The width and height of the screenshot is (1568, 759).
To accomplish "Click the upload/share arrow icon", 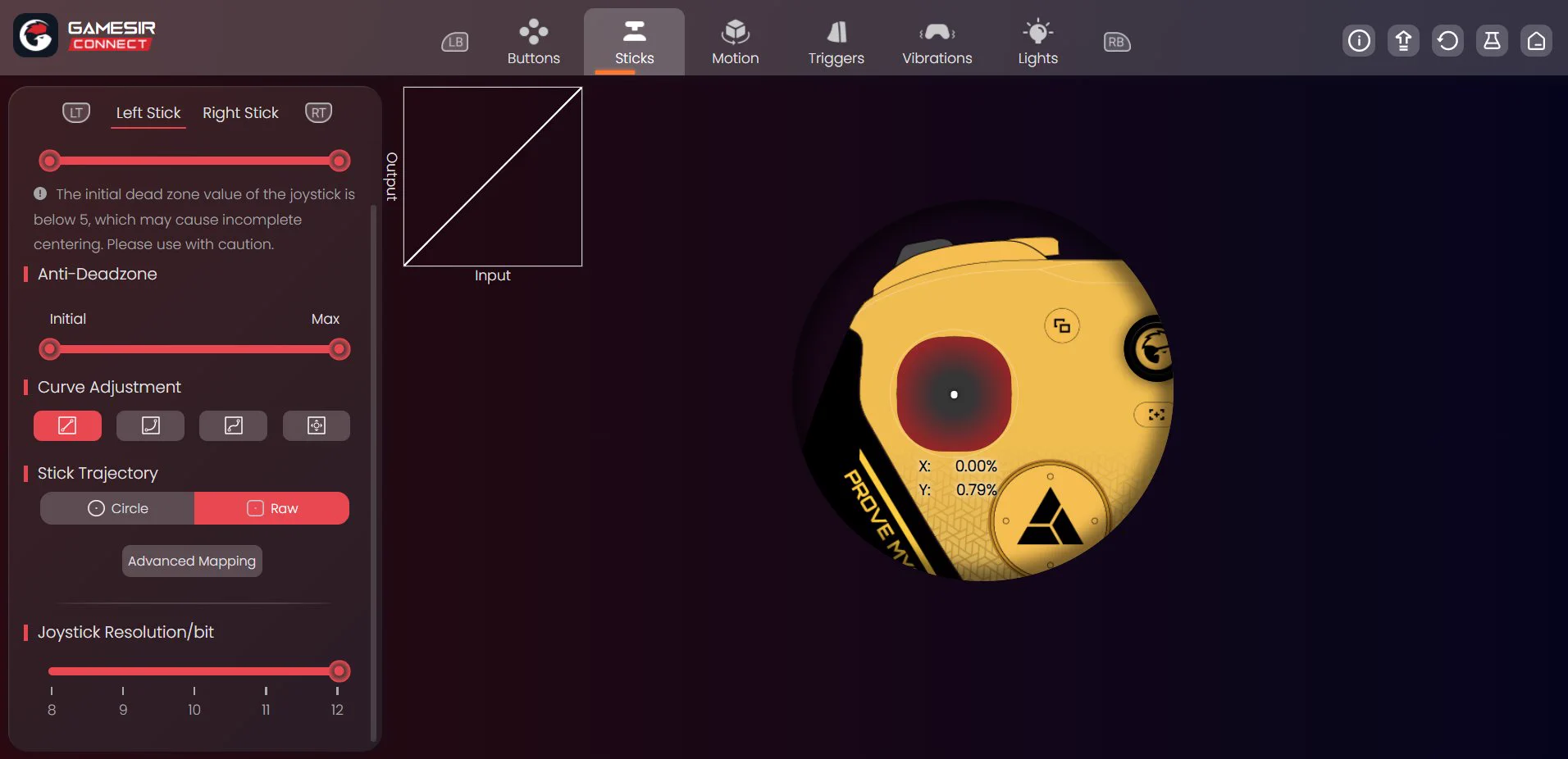I will 1403,40.
